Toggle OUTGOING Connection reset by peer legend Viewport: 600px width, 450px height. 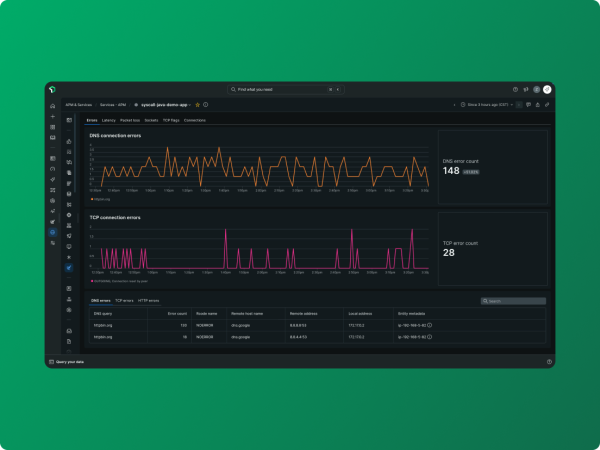[x=119, y=281]
